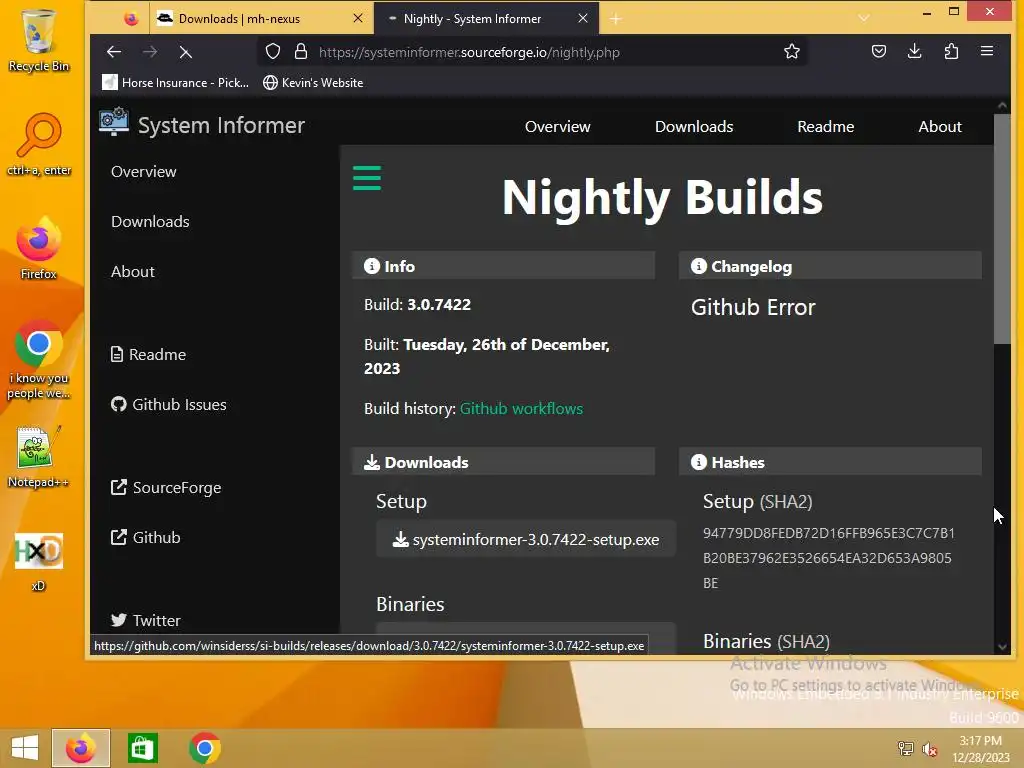Image resolution: width=1024 pixels, height=768 pixels.
Task: Toggle the green sidebar hamburger icon
Action: [x=367, y=178]
